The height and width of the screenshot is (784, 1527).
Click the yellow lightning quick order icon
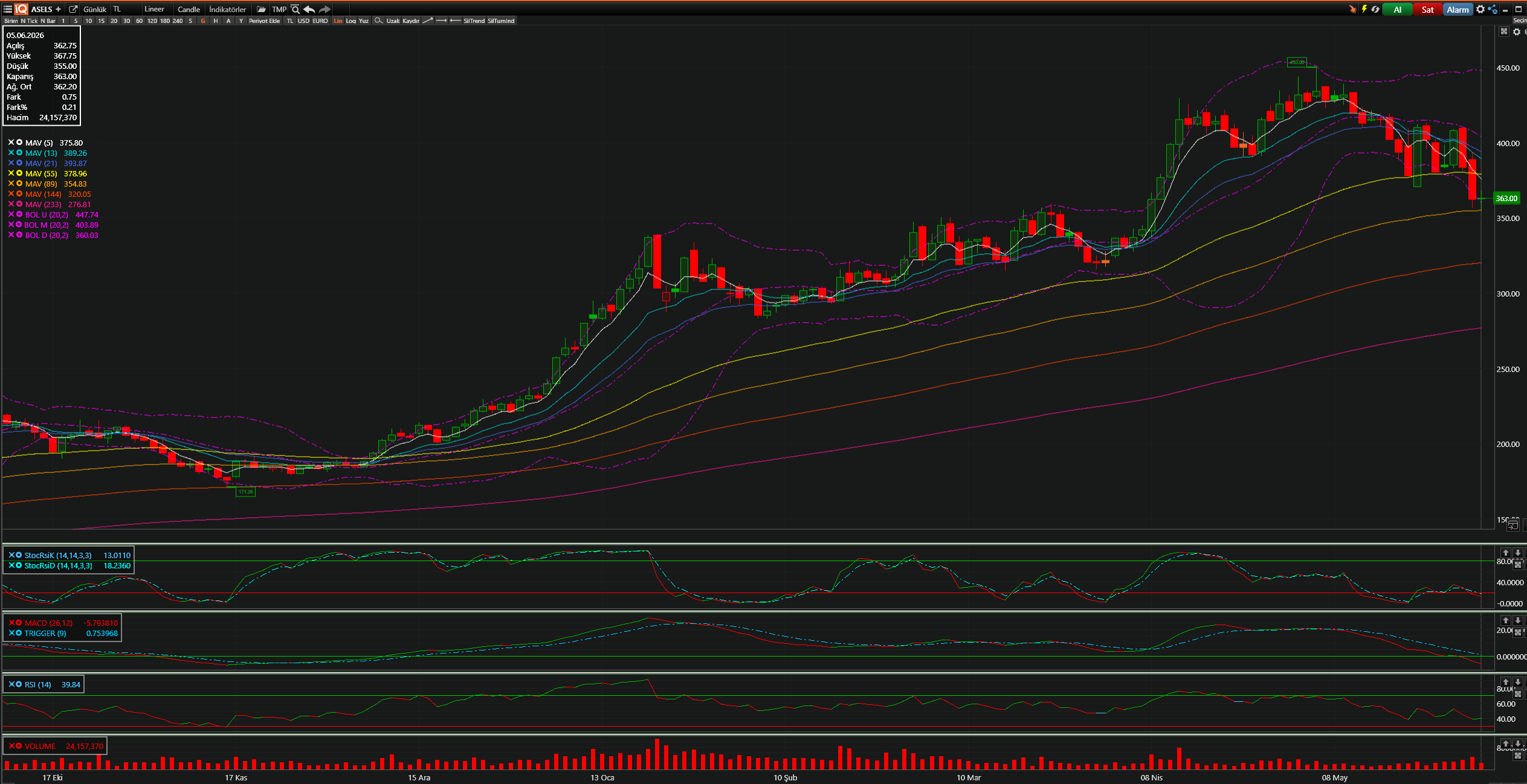[1364, 9]
